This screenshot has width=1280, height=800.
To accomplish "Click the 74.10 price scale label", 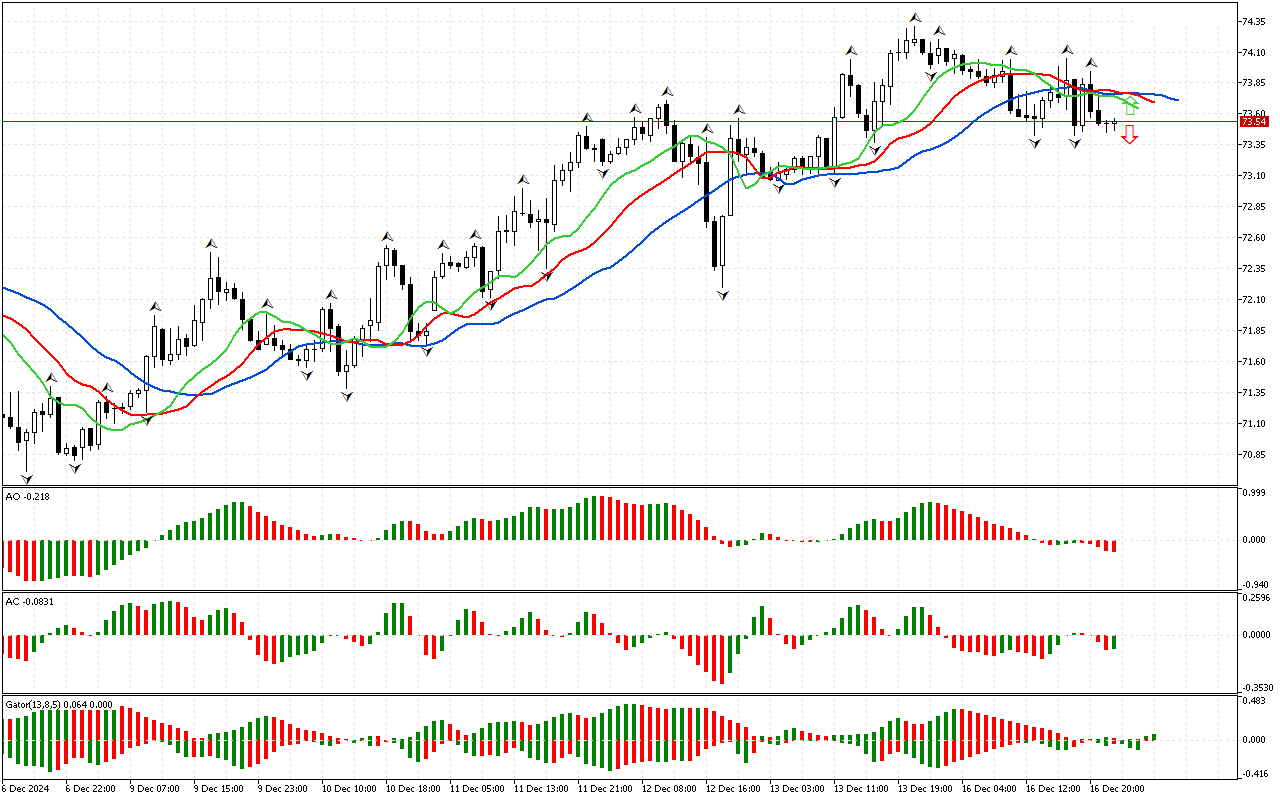I will click(1254, 52).
